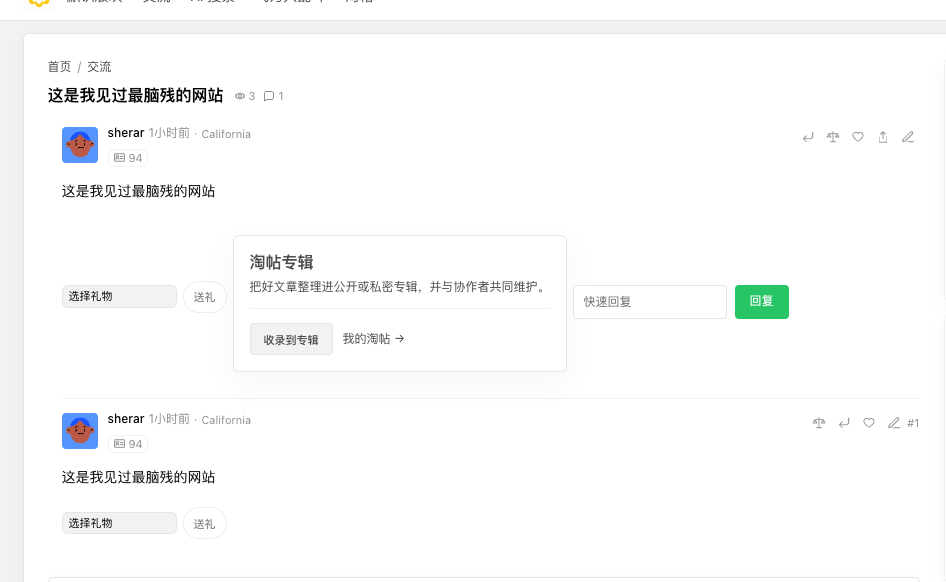Open sherar's username on reply #1
The width and height of the screenshot is (946, 582).
coord(125,419)
